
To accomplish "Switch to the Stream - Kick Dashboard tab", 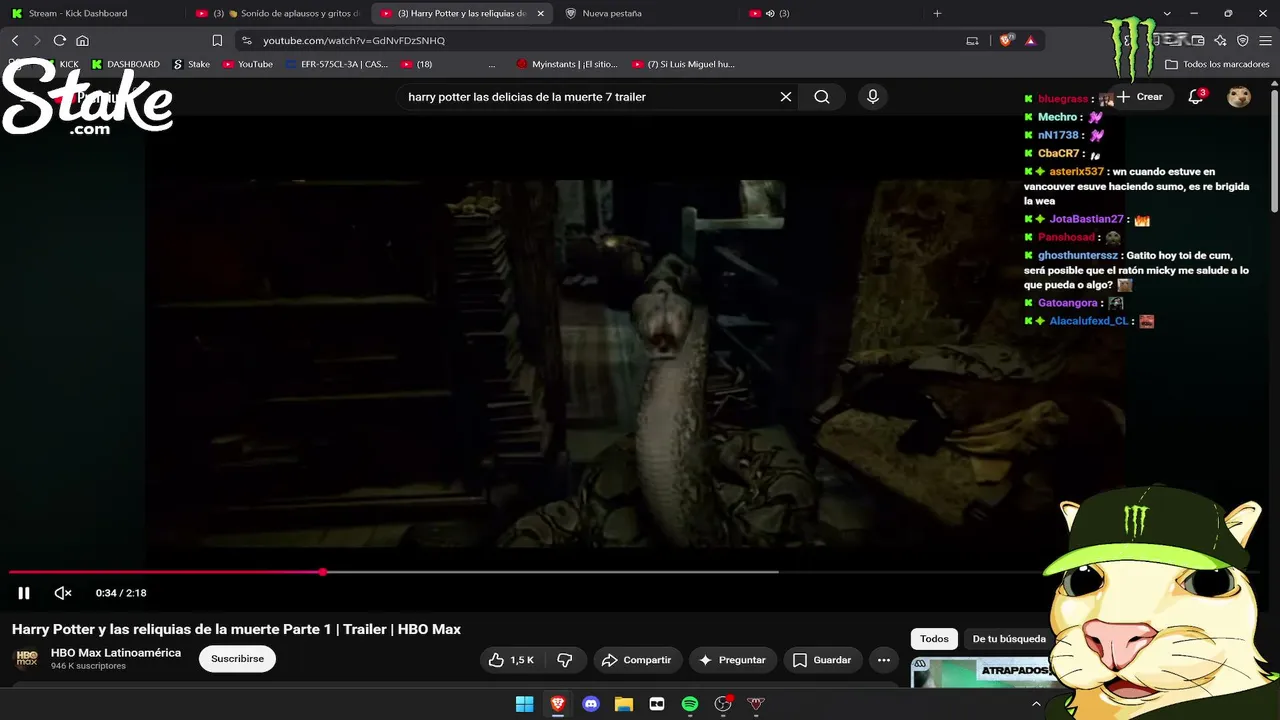I will [90, 14].
